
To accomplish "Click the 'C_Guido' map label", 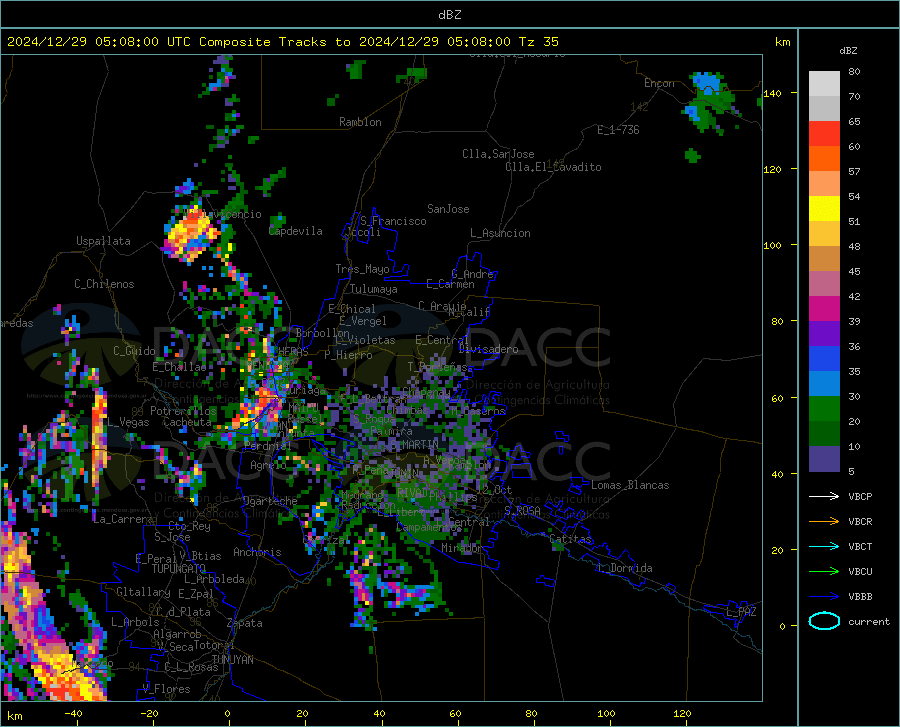I will [134, 351].
